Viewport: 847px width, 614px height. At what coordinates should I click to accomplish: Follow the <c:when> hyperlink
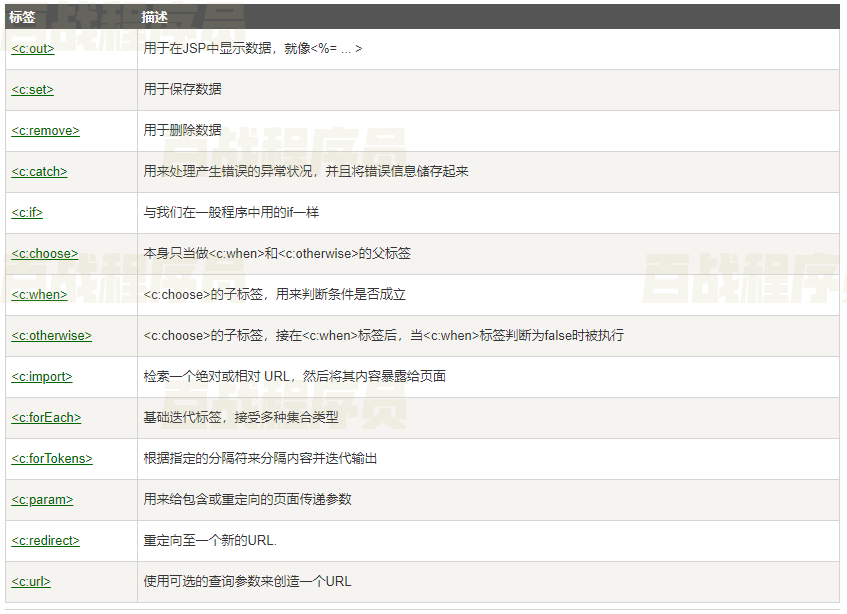pos(40,294)
